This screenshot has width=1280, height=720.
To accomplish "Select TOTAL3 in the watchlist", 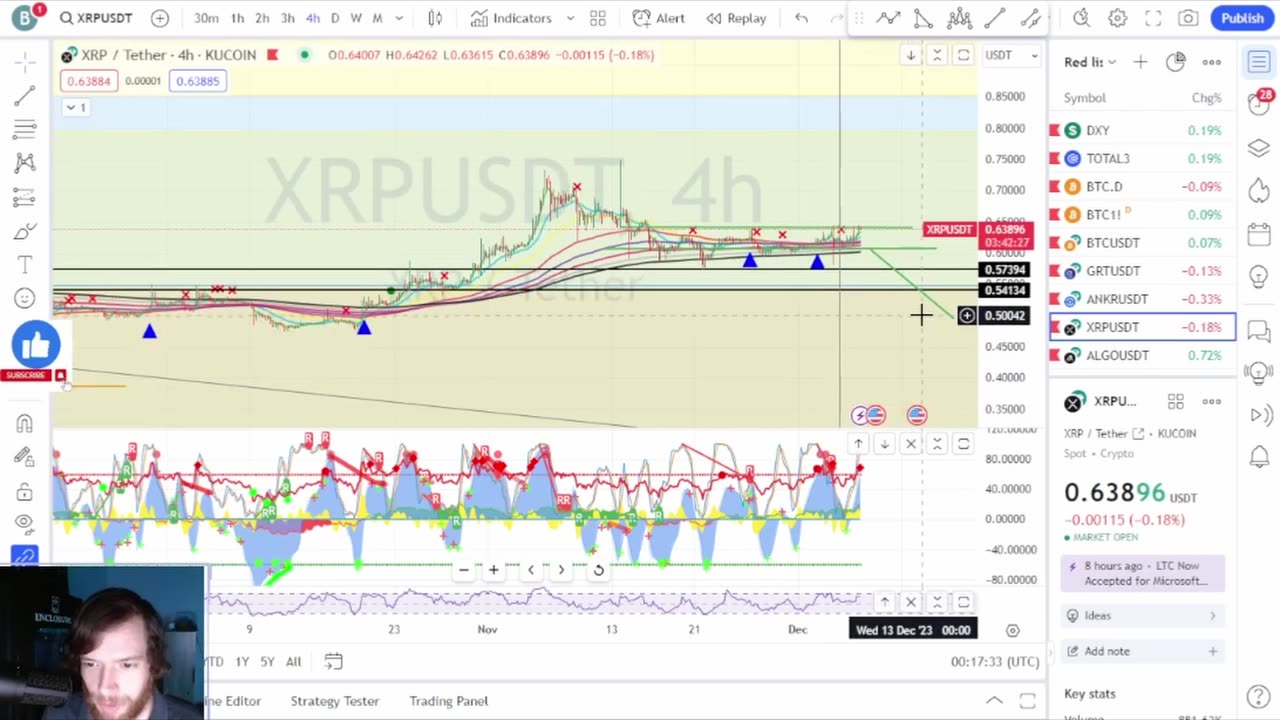I will click(1142, 158).
